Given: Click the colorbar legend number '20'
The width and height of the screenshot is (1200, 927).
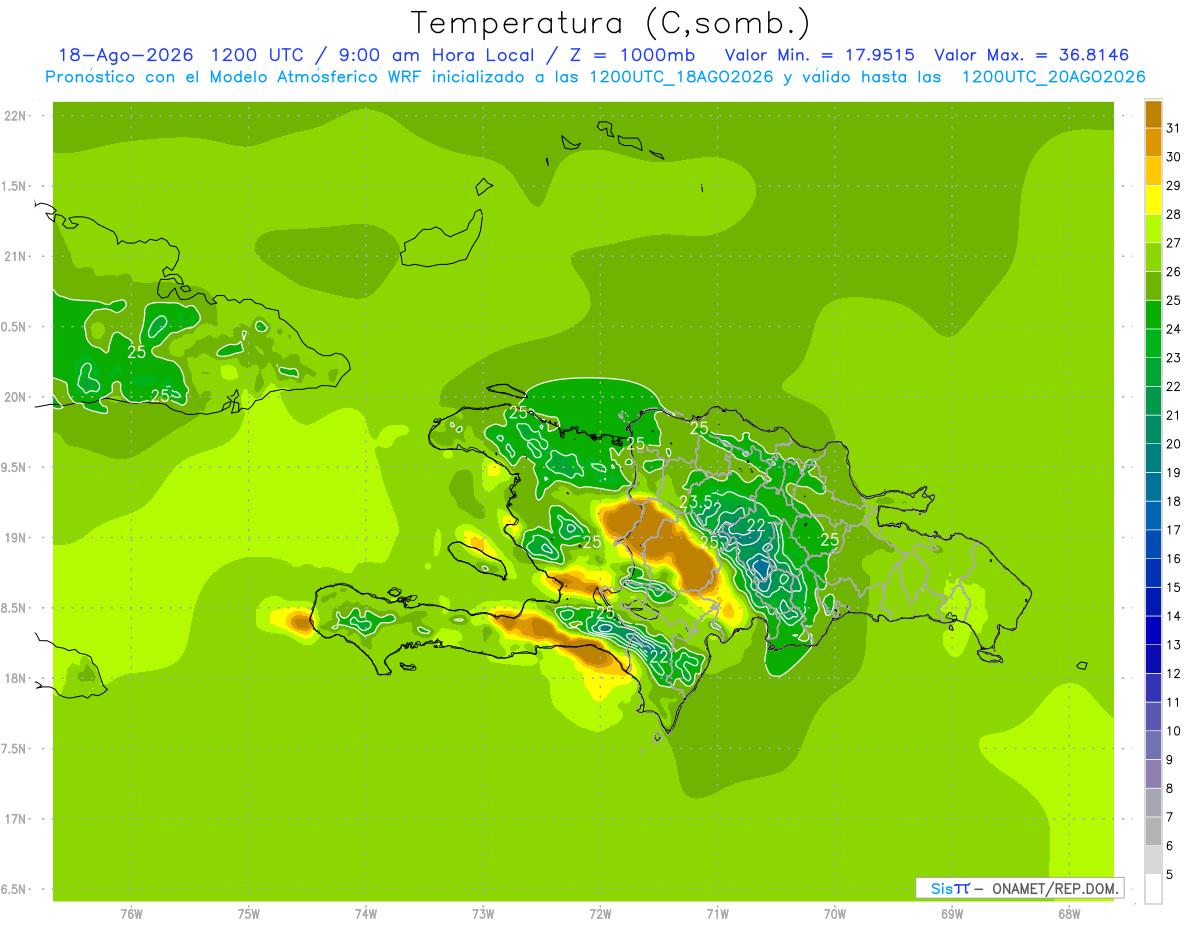Looking at the screenshot, I should coord(1174,444).
